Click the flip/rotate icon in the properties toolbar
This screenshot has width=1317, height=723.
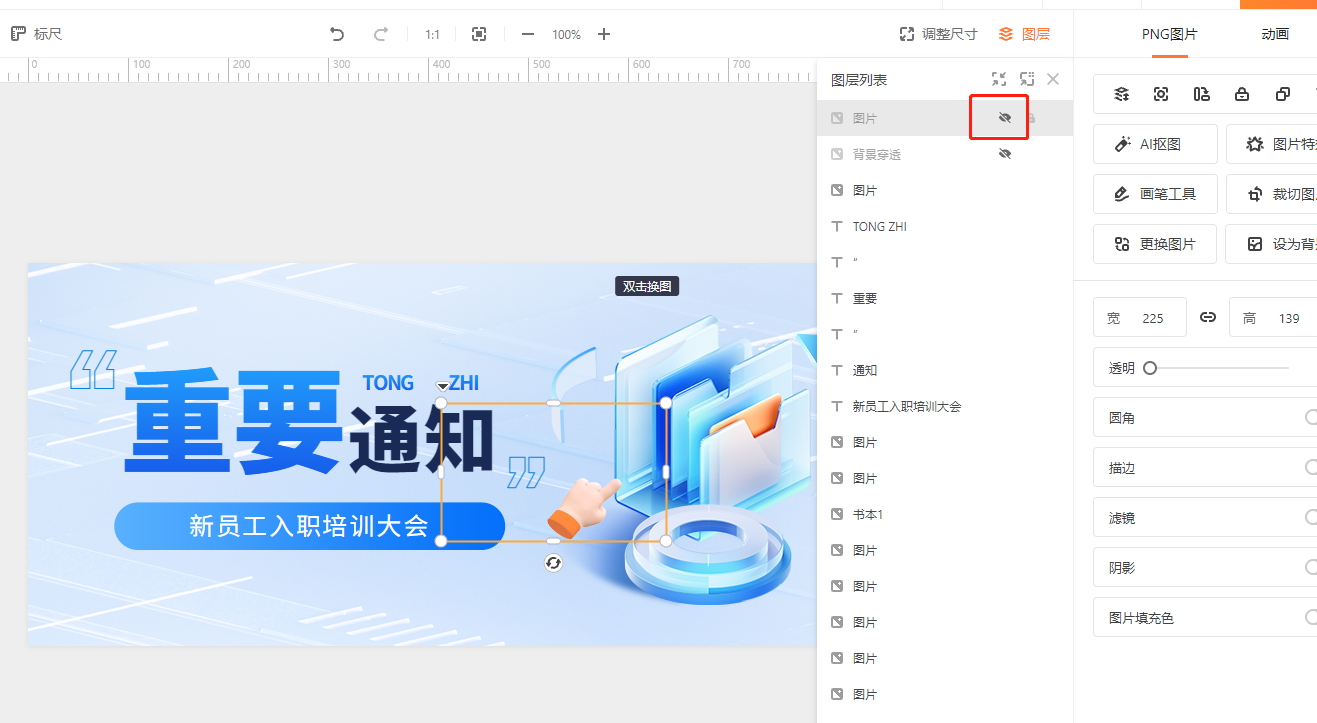tap(1202, 94)
